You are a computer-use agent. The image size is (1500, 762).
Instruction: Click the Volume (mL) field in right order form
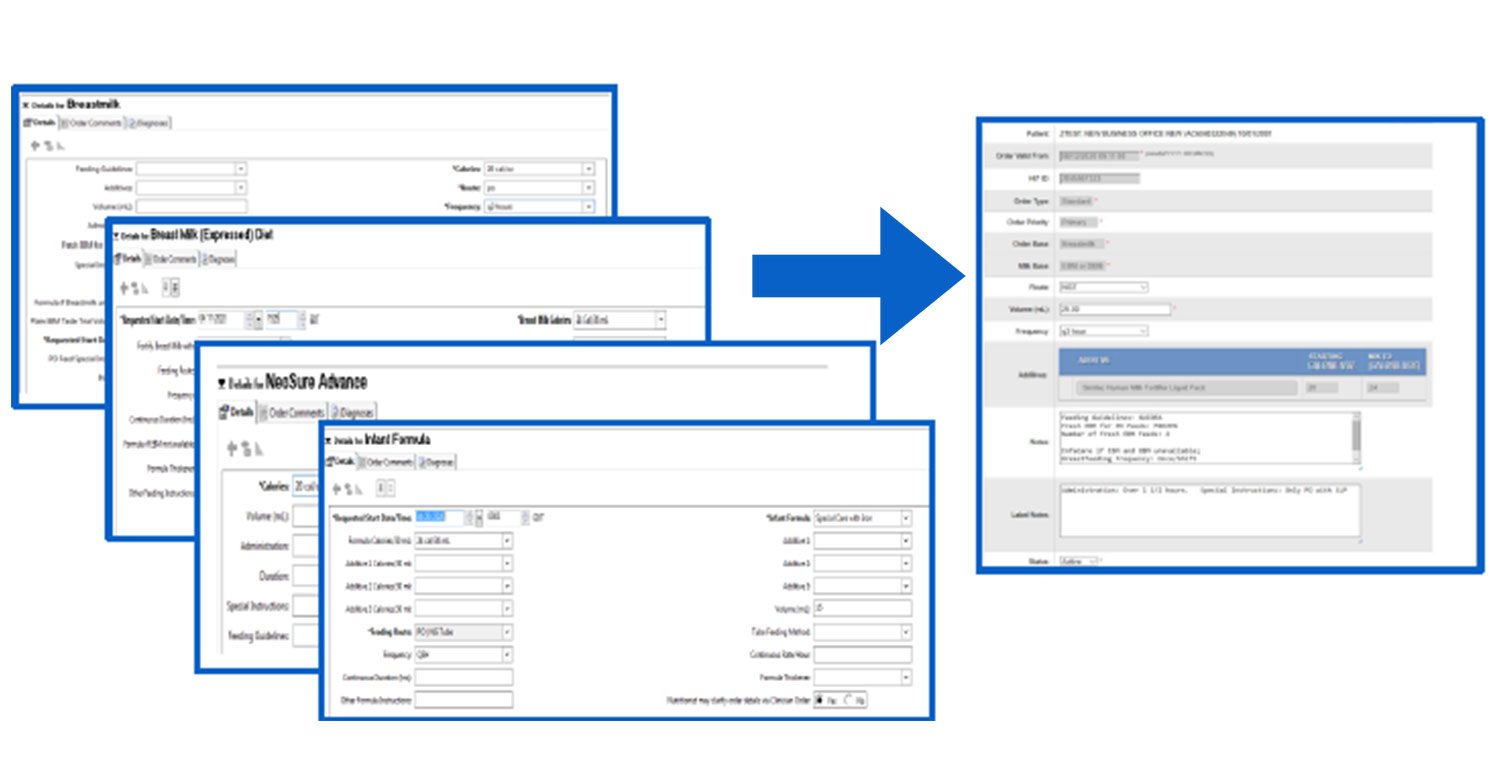1114,309
